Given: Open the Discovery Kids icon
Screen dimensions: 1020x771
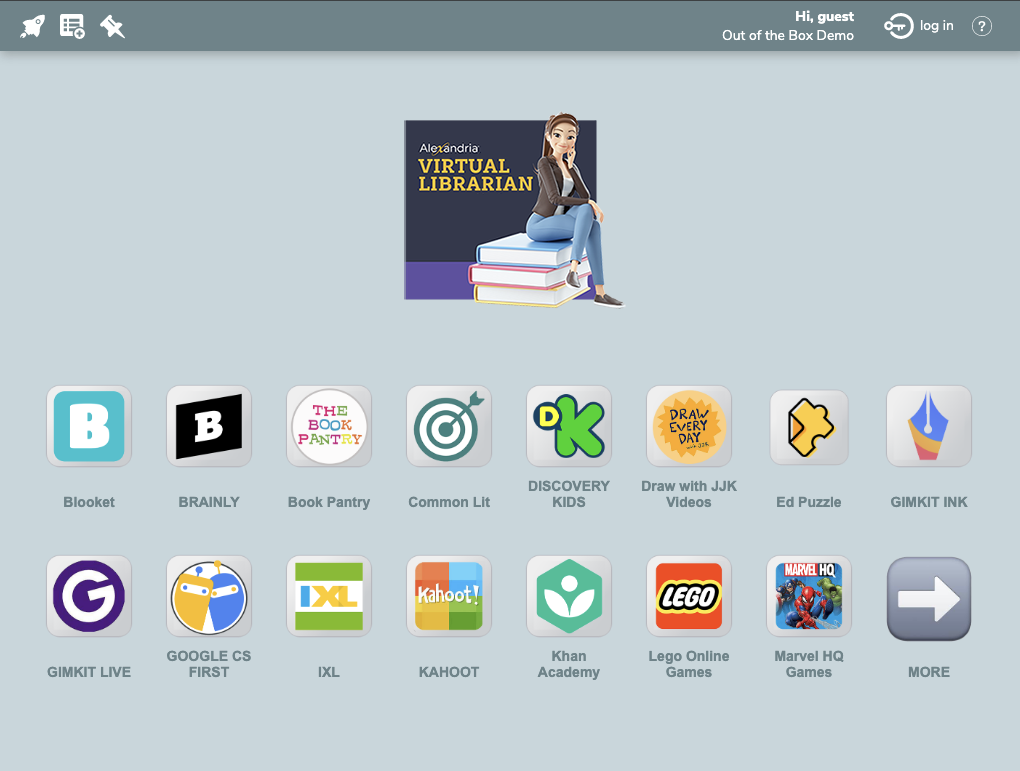Looking at the screenshot, I should [569, 426].
